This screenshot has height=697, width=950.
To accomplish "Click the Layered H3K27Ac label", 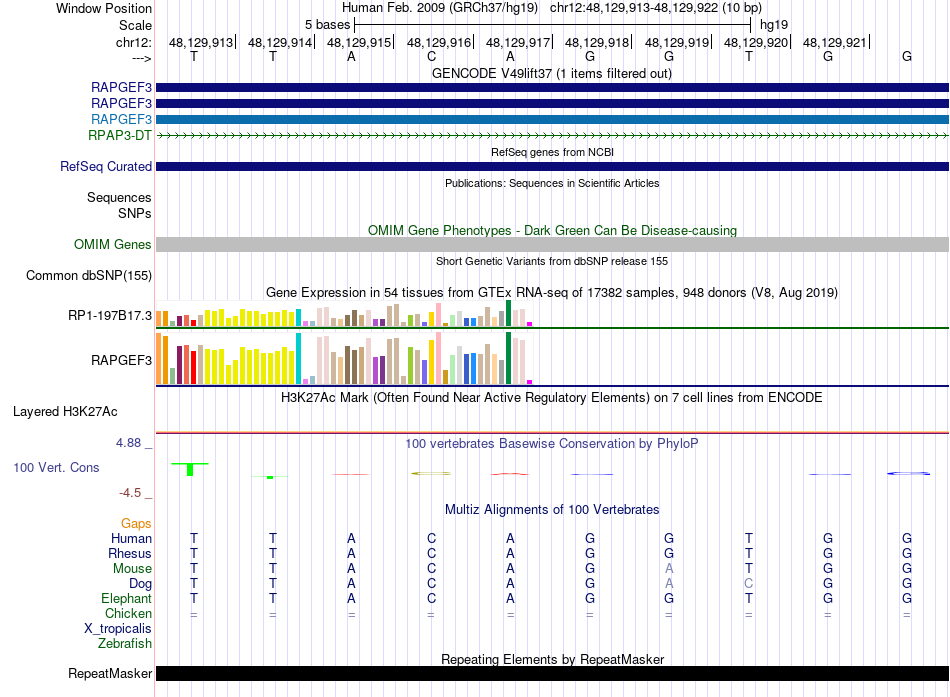I will 65,412.
